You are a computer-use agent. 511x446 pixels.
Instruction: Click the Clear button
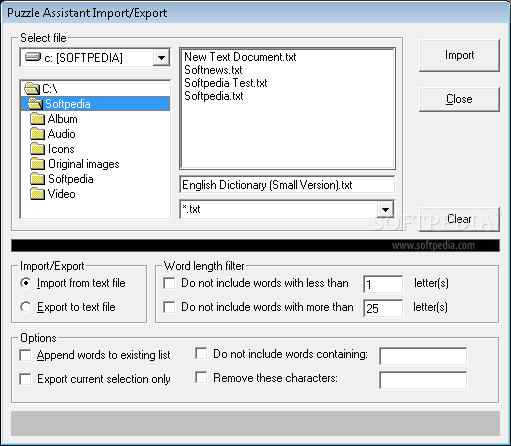(459, 219)
